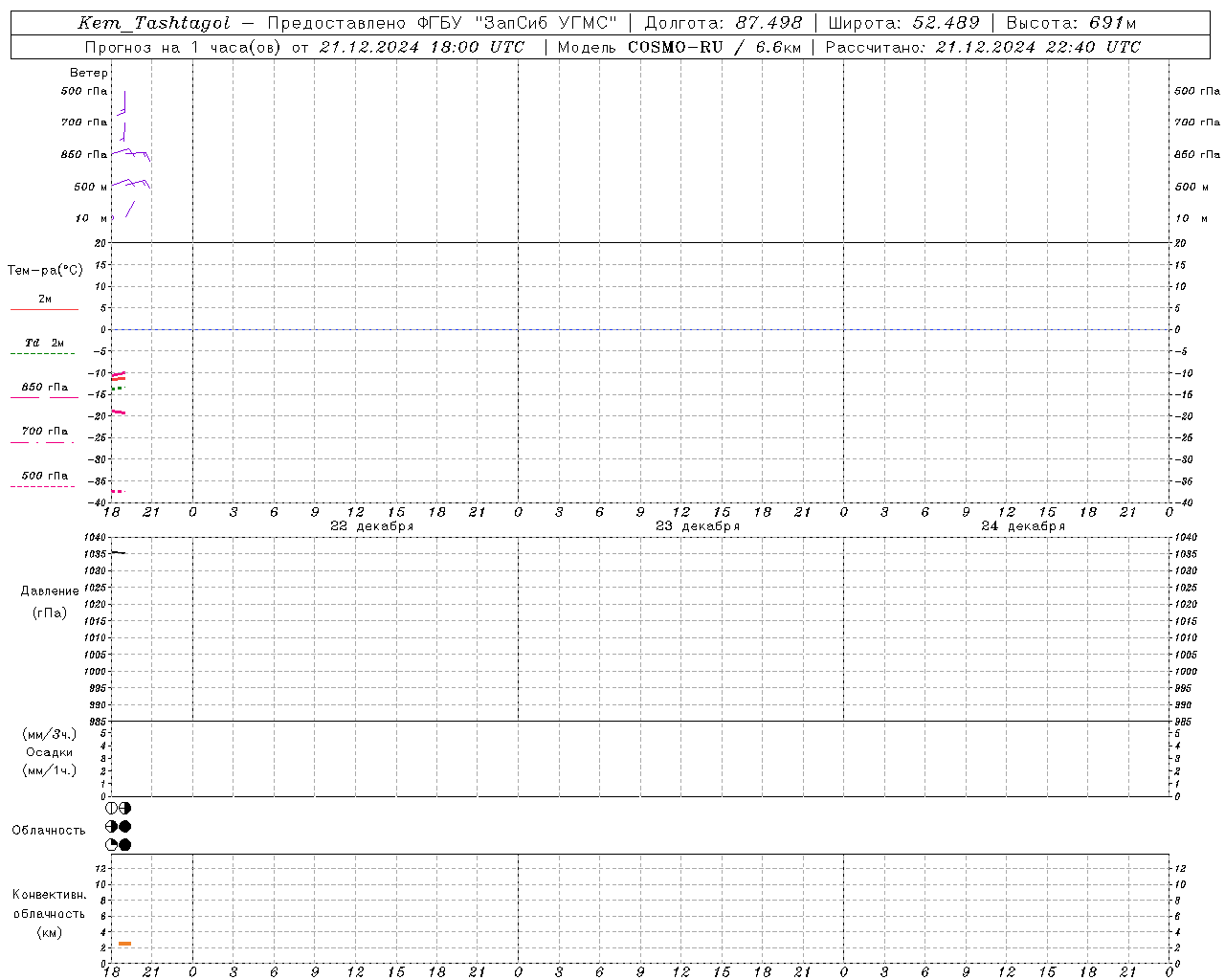Click the fully filled circle in the middle cloudiness row
The height and width of the screenshot is (980, 1225).
[125, 827]
